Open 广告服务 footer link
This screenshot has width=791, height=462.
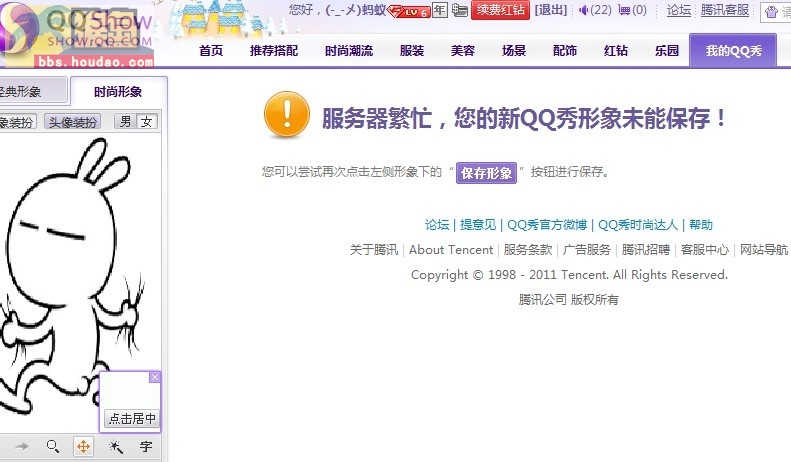587,250
